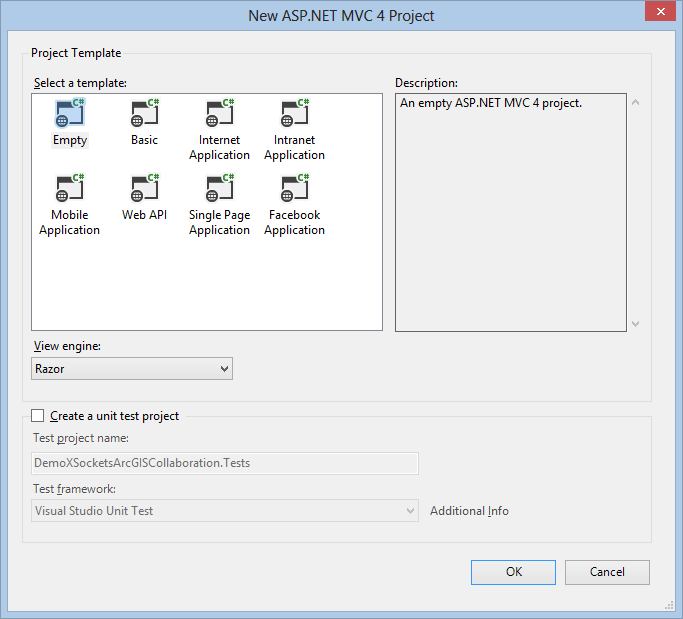The image size is (683, 619).
Task: Enable Create a unit test project checkbox
Action: point(37,416)
